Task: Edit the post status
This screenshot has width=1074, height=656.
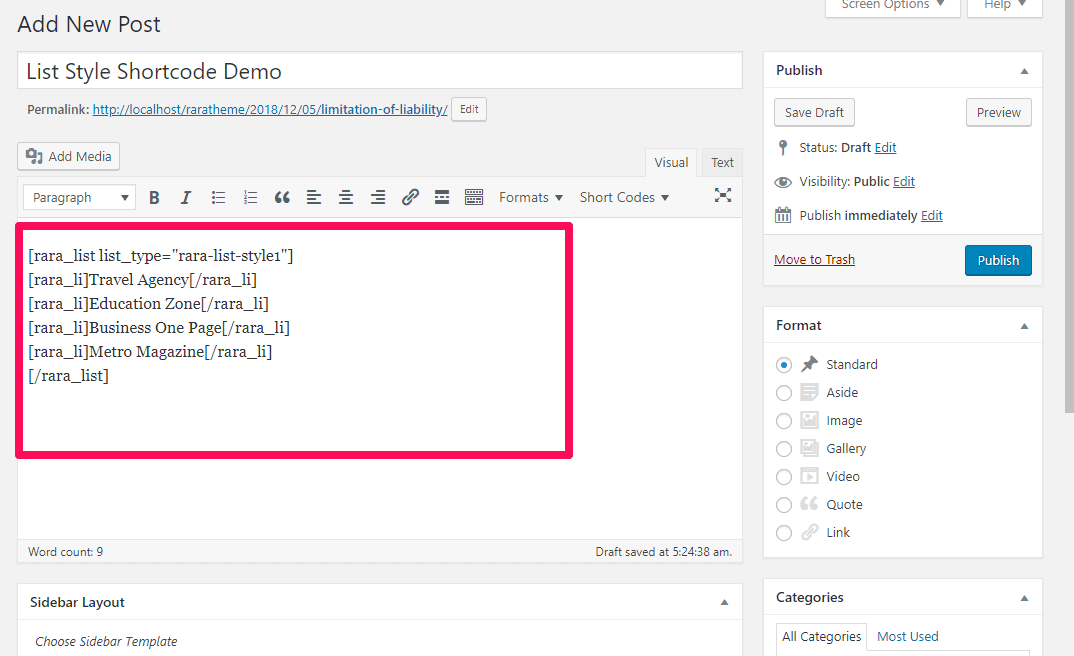Action: 885,147
